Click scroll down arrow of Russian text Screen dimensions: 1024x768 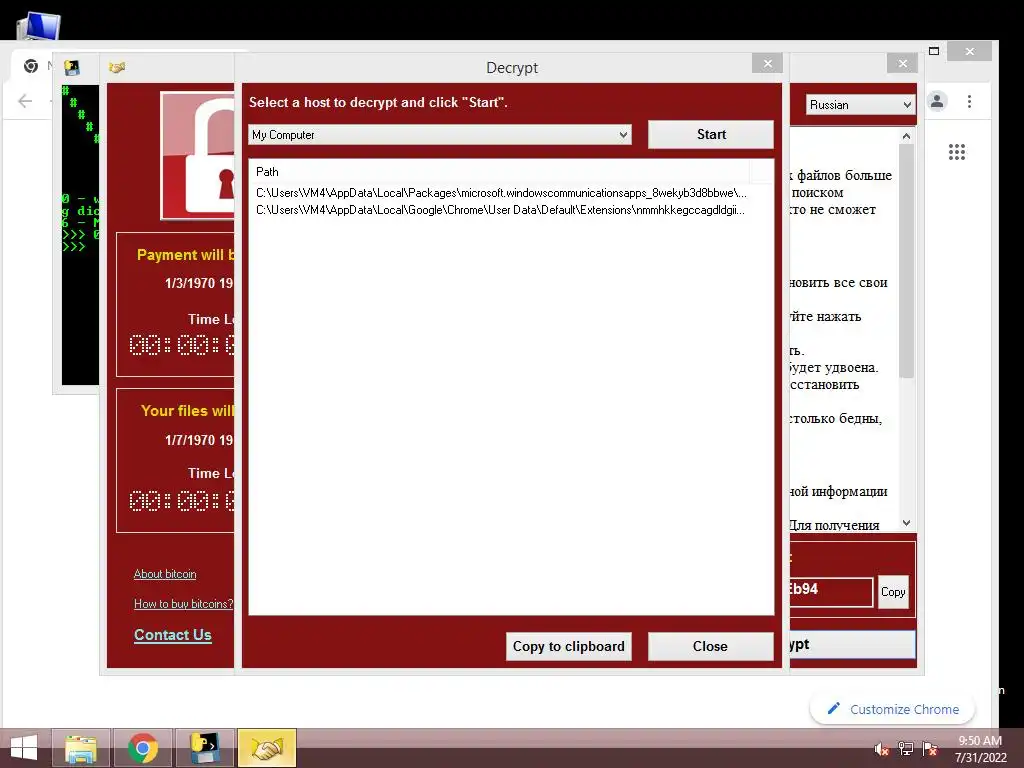tap(906, 523)
